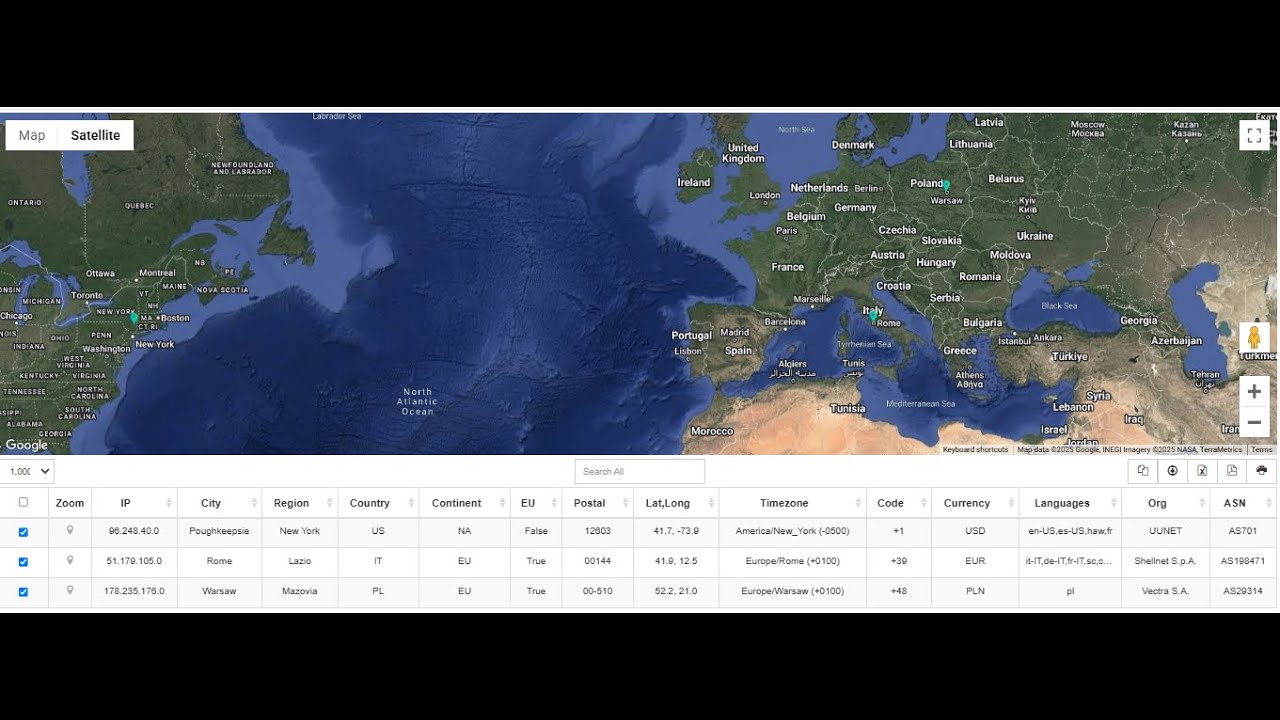Sort by the Lat,Long column header
The height and width of the screenshot is (720, 1280).
[x=676, y=503]
